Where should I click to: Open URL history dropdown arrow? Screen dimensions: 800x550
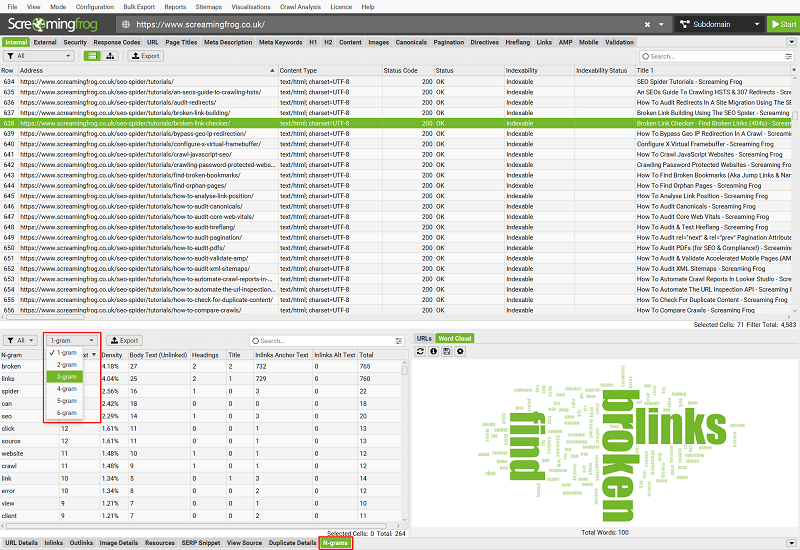(x=661, y=24)
